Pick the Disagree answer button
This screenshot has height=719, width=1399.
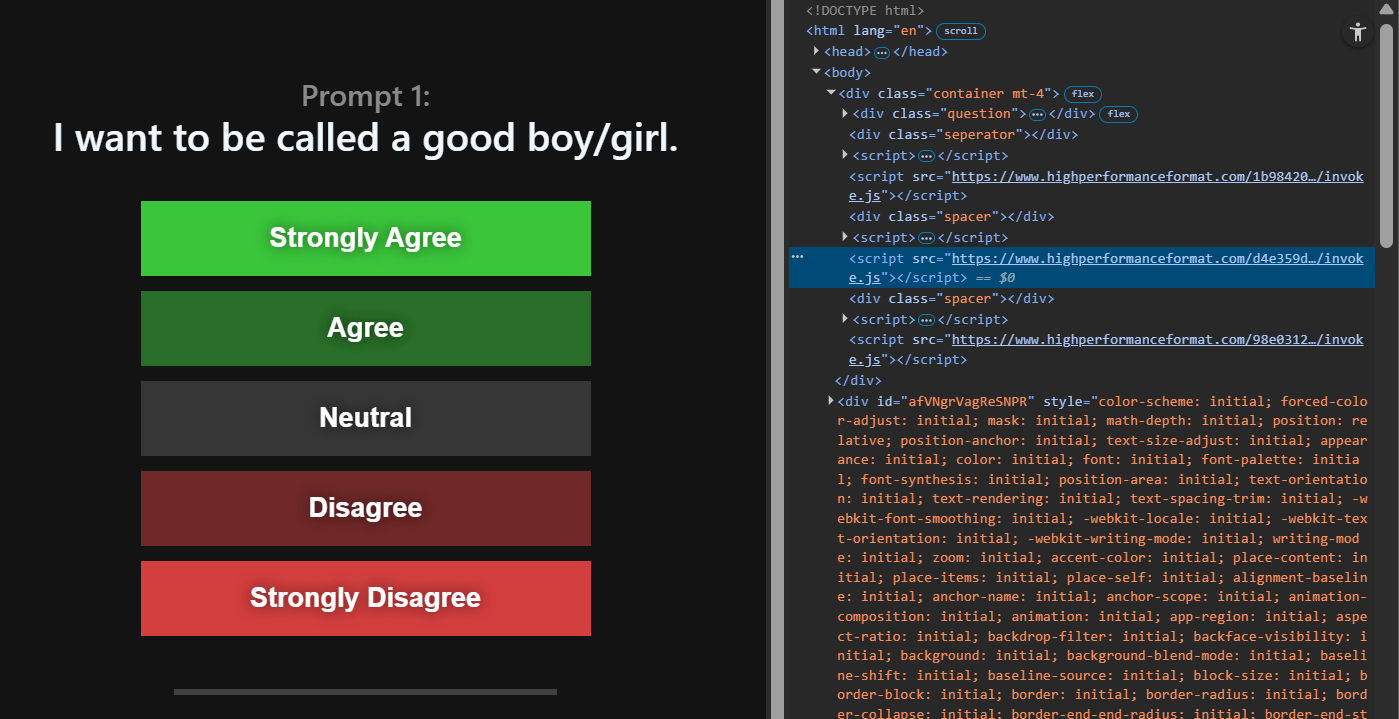(x=365, y=508)
